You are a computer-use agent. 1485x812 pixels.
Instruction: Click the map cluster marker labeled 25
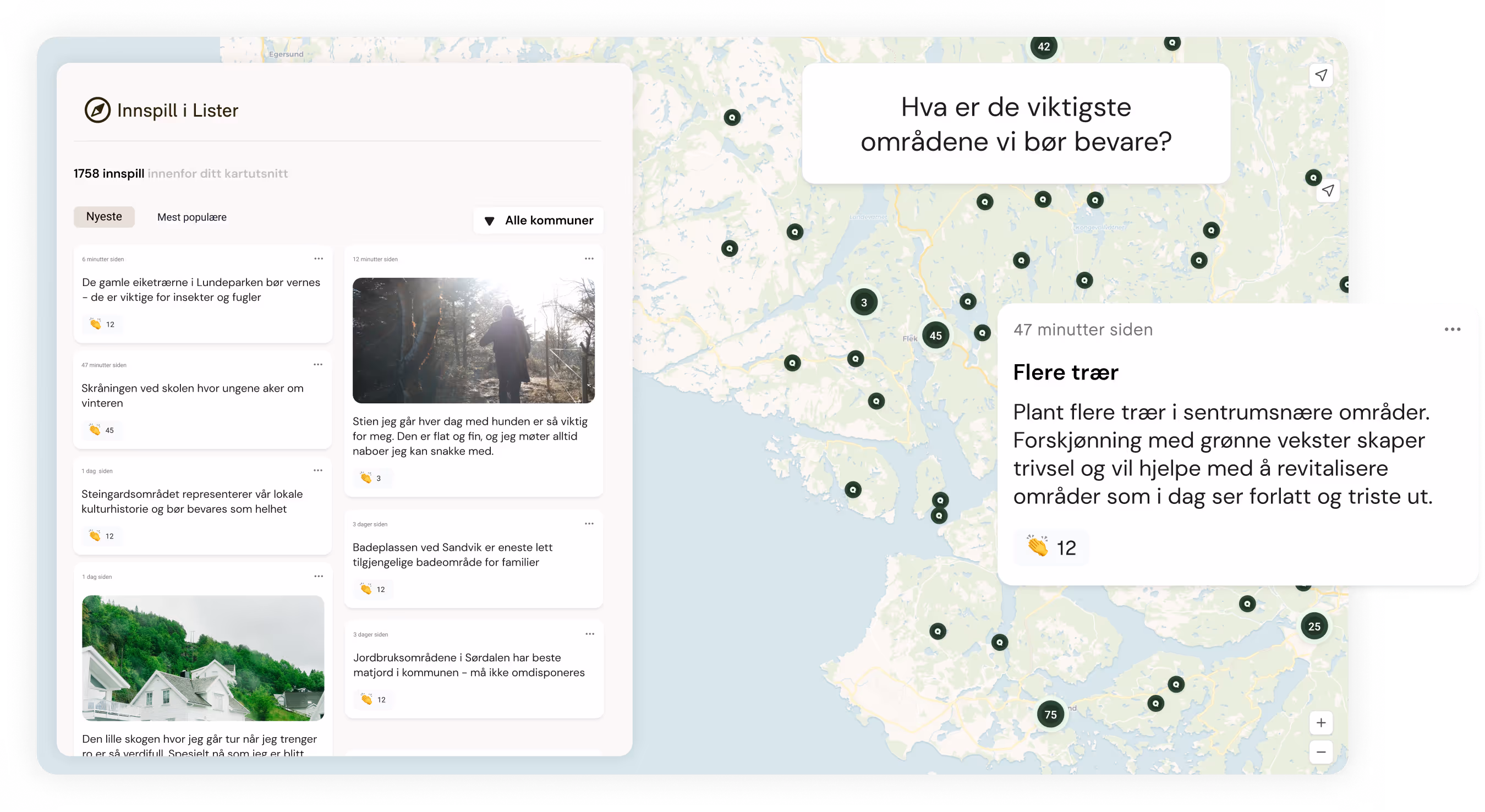click(1314, 627)
